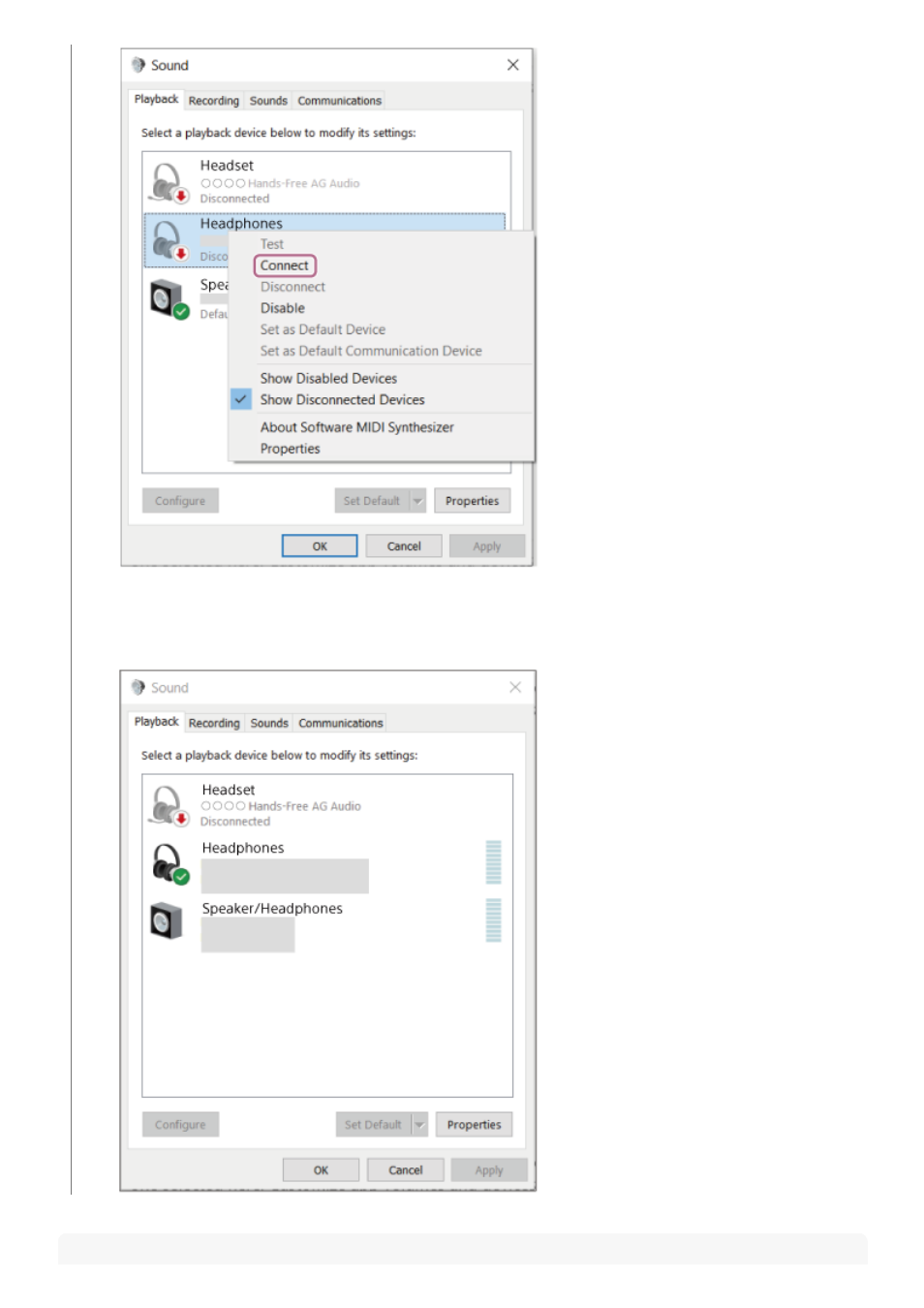Viewport: 924px width, 1308px height.
Task: Select the Headset icon in lower dialog
Action: (x=169, y=806)
